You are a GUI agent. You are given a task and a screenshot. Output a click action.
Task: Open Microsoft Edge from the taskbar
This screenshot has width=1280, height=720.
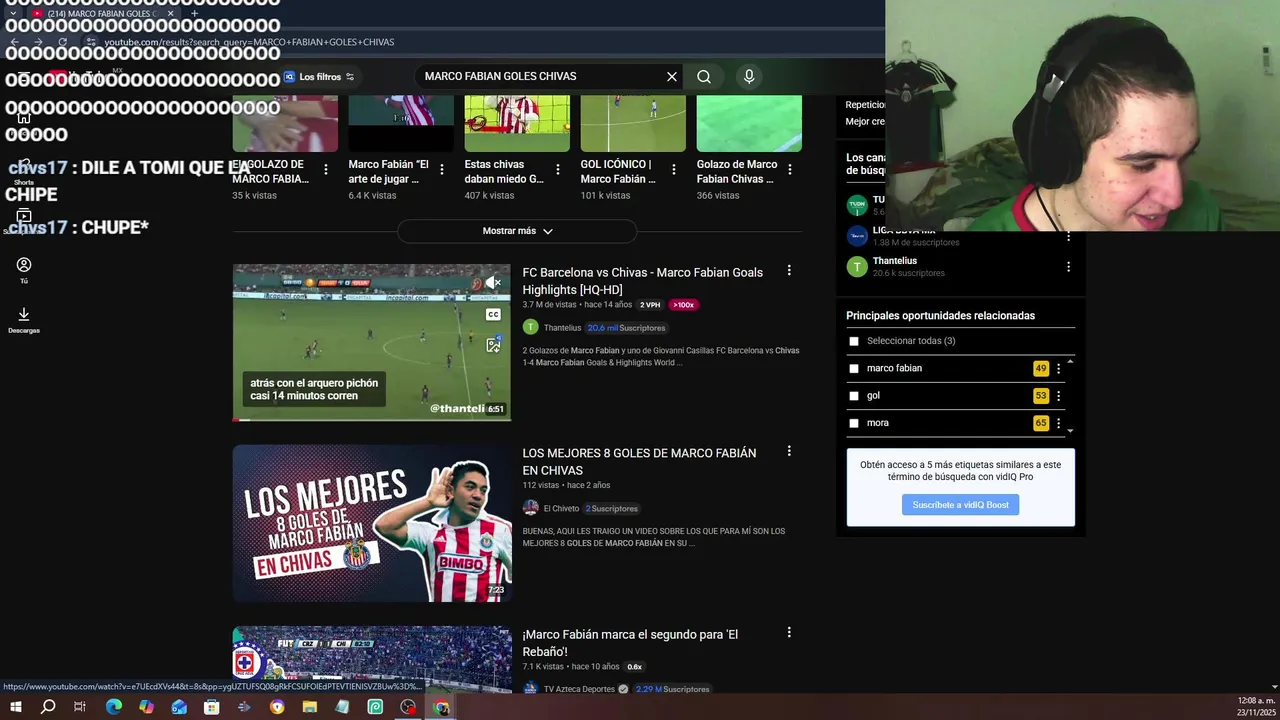[x=114, y=707]
